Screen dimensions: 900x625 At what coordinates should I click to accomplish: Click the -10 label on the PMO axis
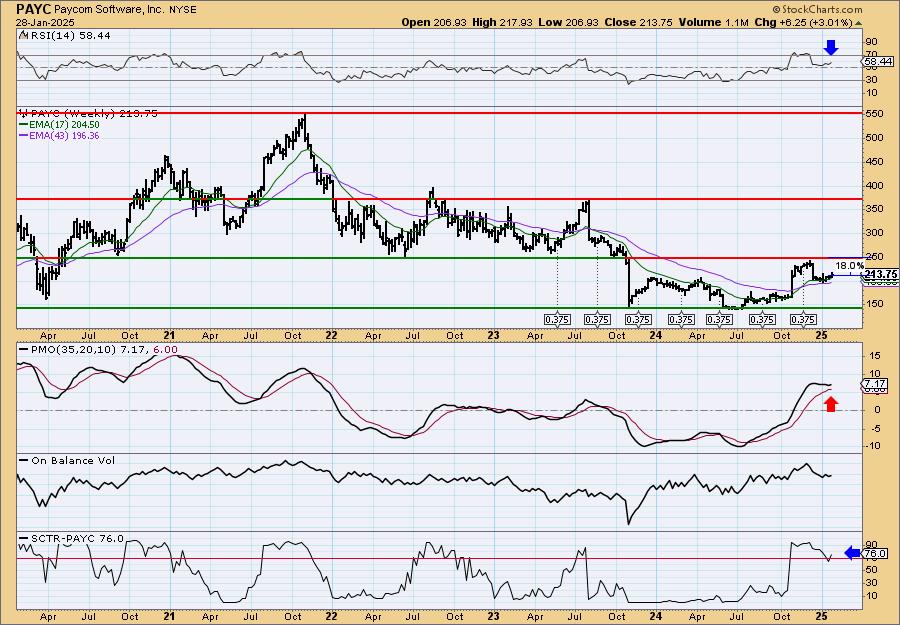tap(872, 445)
